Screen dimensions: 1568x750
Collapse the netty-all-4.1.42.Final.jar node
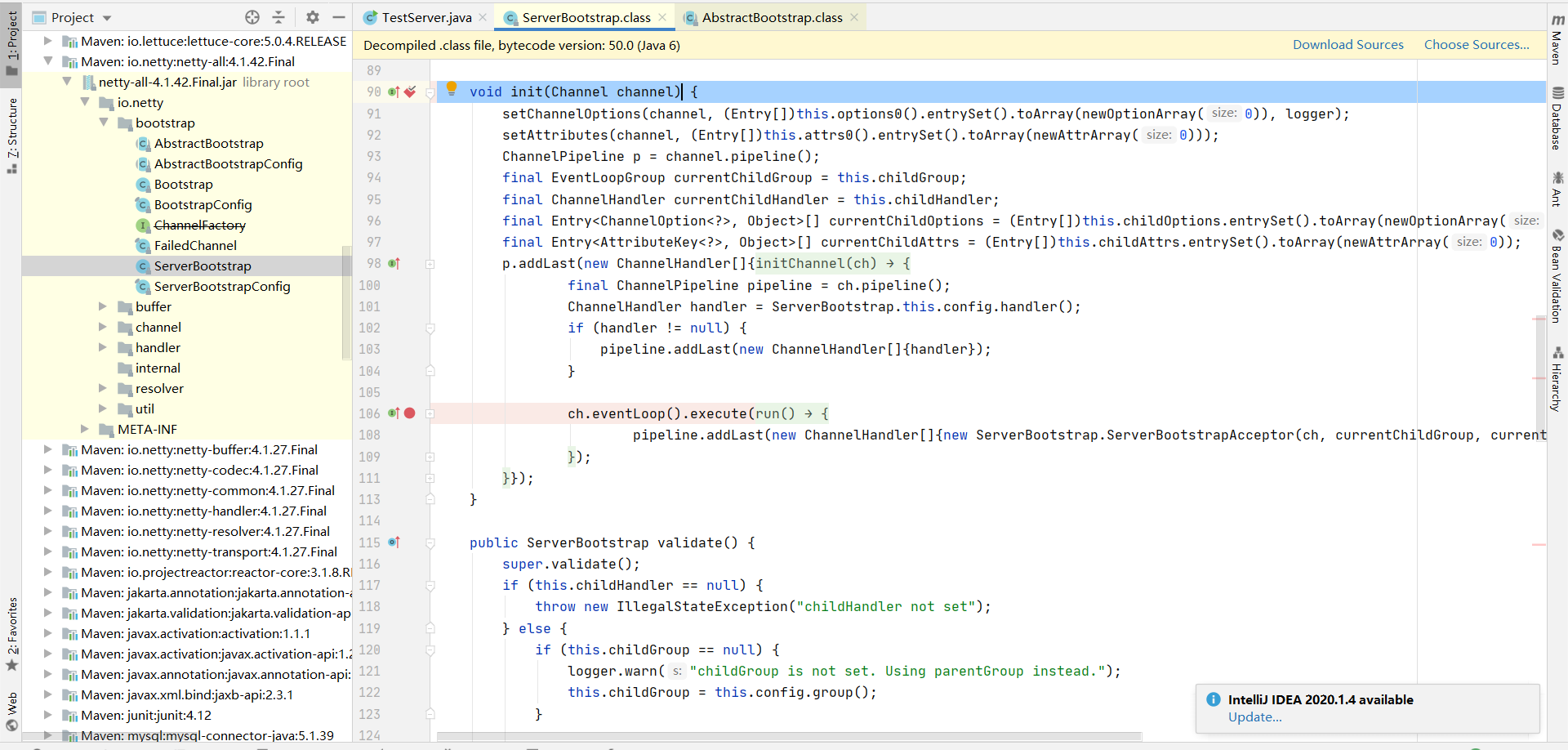tap(67, 82)
